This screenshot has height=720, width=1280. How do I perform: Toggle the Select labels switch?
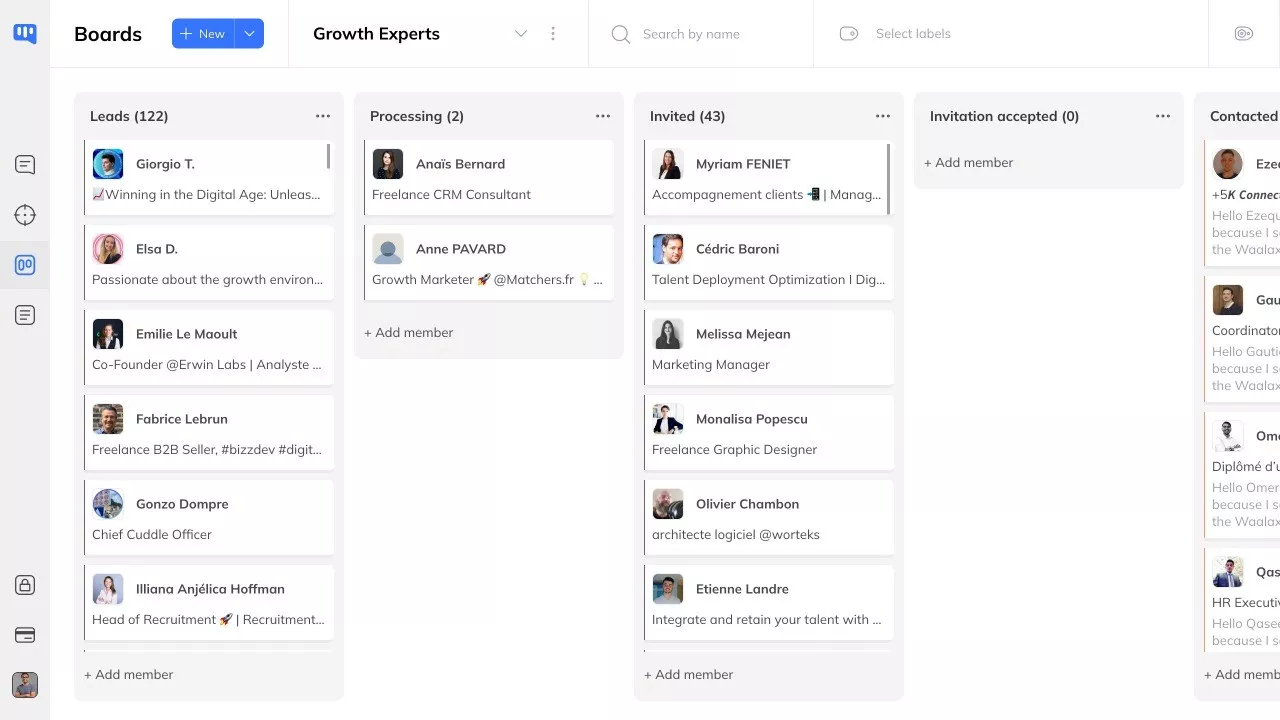pyautogui.click(x=849, y=34)
